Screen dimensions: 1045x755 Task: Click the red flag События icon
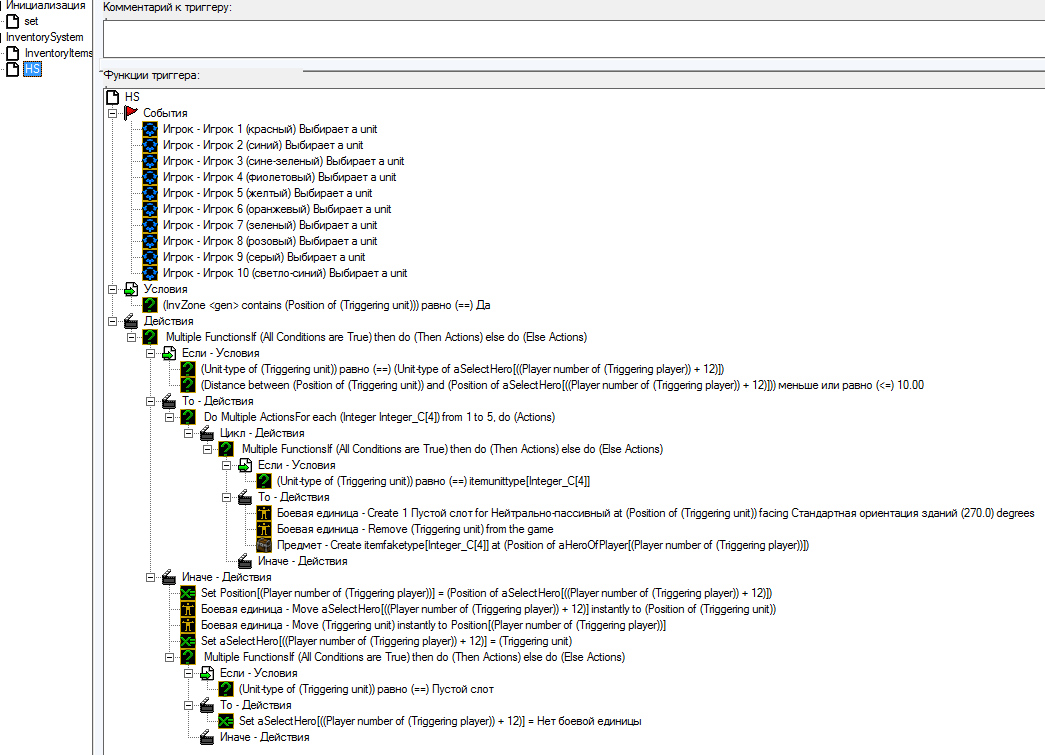131,113
